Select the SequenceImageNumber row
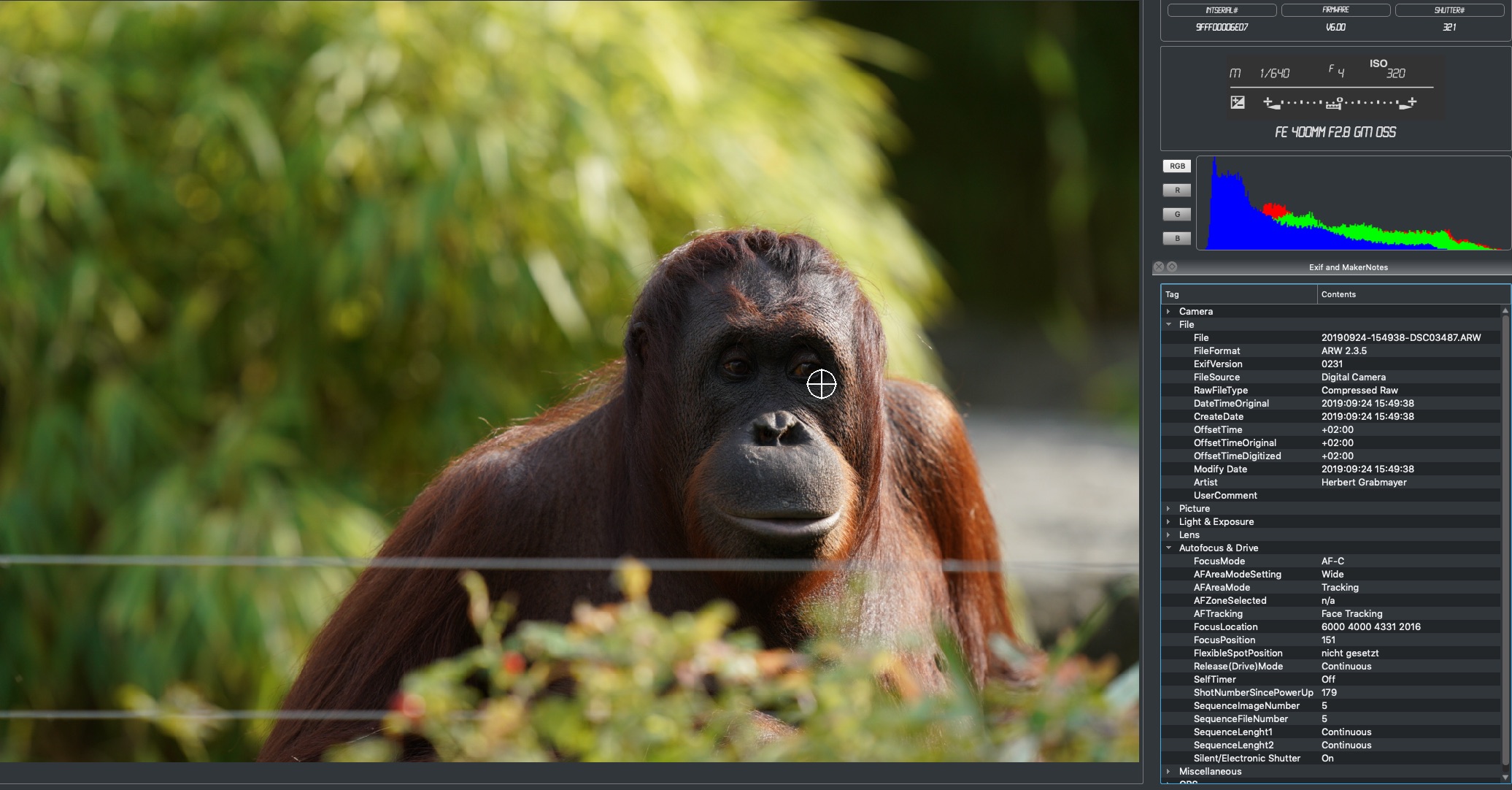Screen dimensions: 1512x790 [x=1331, y=705]
